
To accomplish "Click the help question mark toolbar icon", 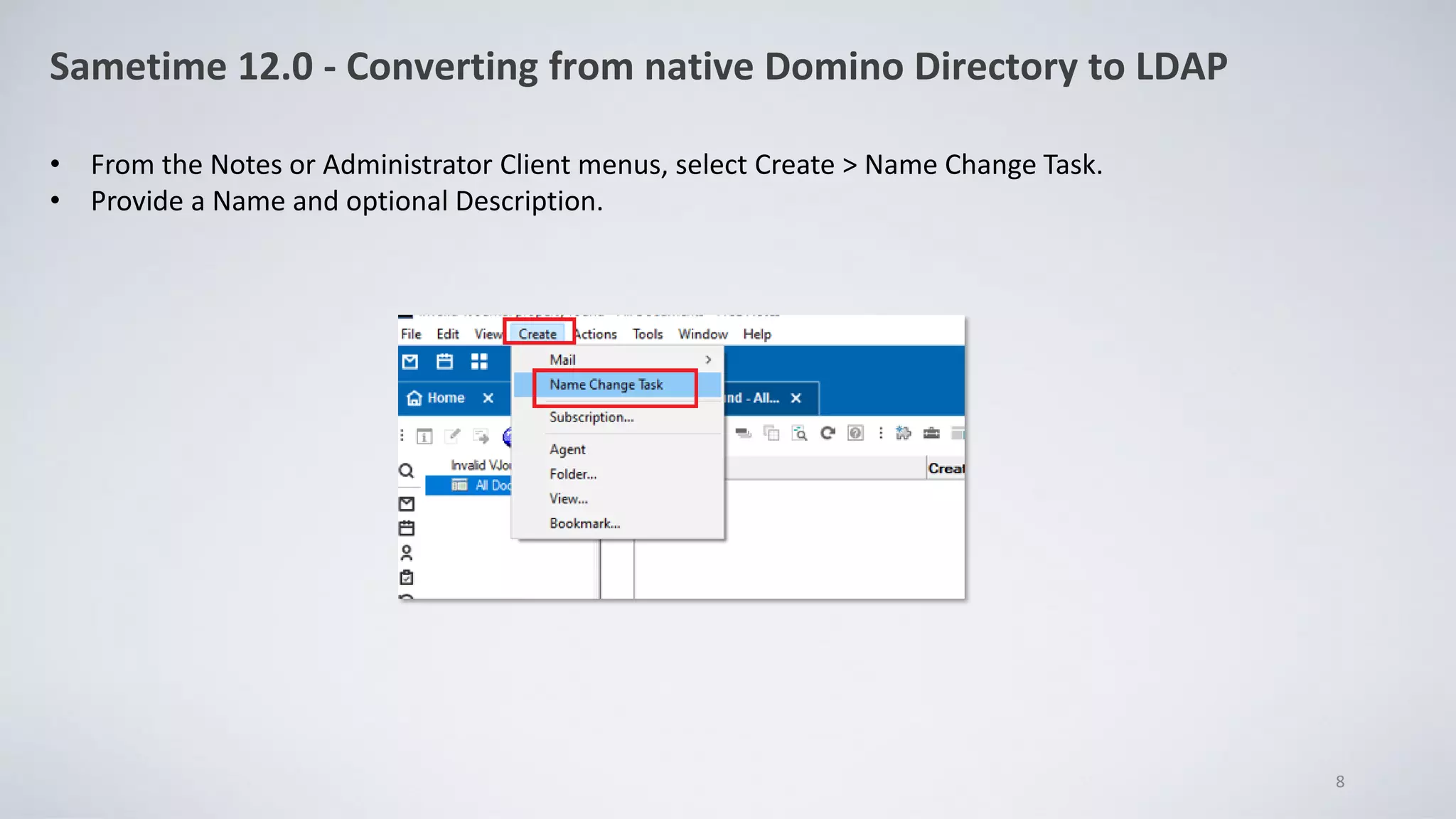I will [x=856, y=433].
